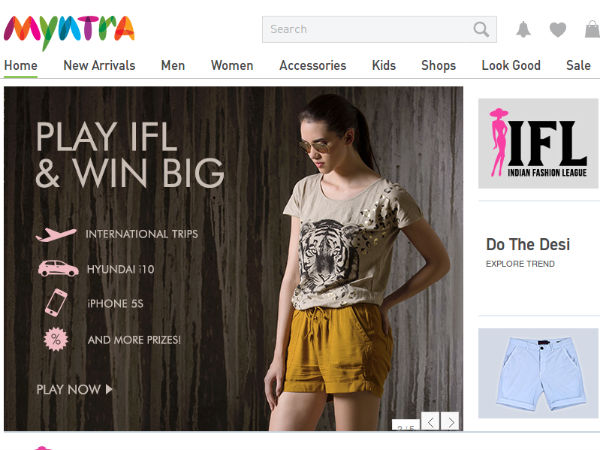Open notifications bell icon
The image size is (600, 450).
[x=523, y=30]
